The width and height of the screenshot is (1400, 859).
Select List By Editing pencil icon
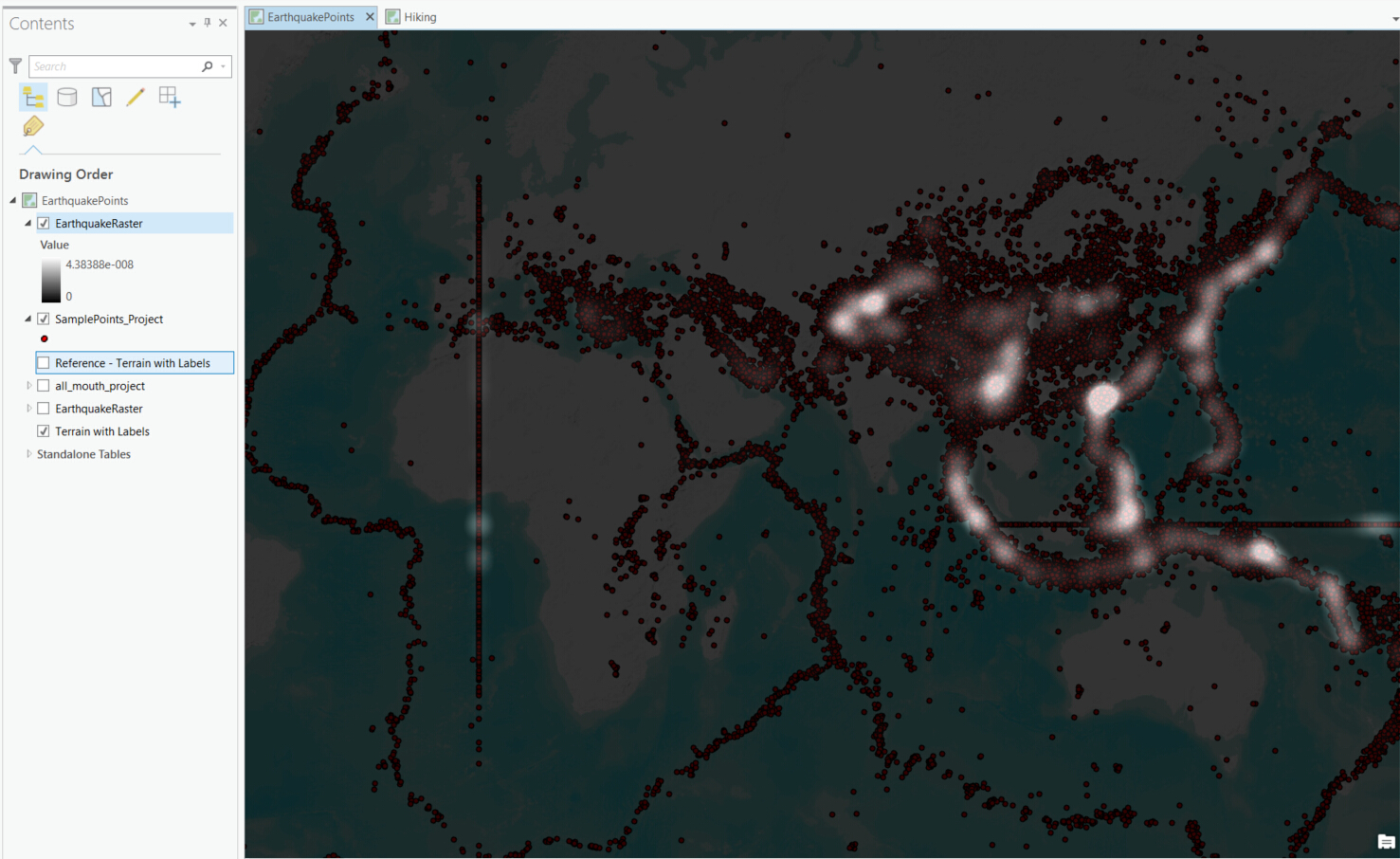pyautogui.click(x=136, y=97)
